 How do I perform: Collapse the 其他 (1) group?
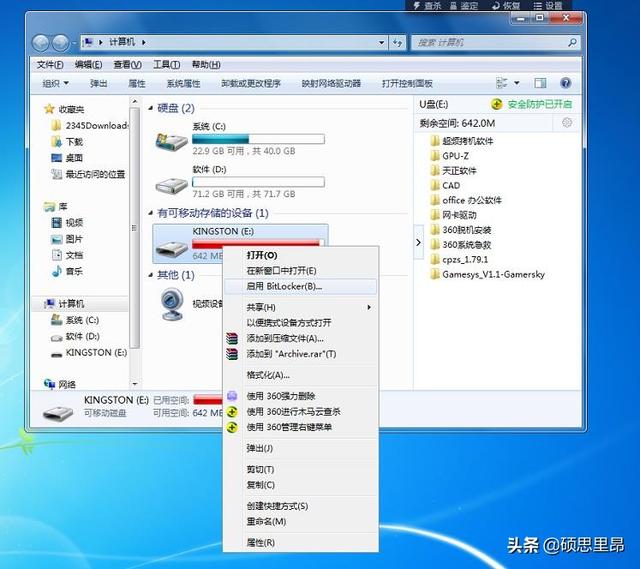(x=151, y=274)
